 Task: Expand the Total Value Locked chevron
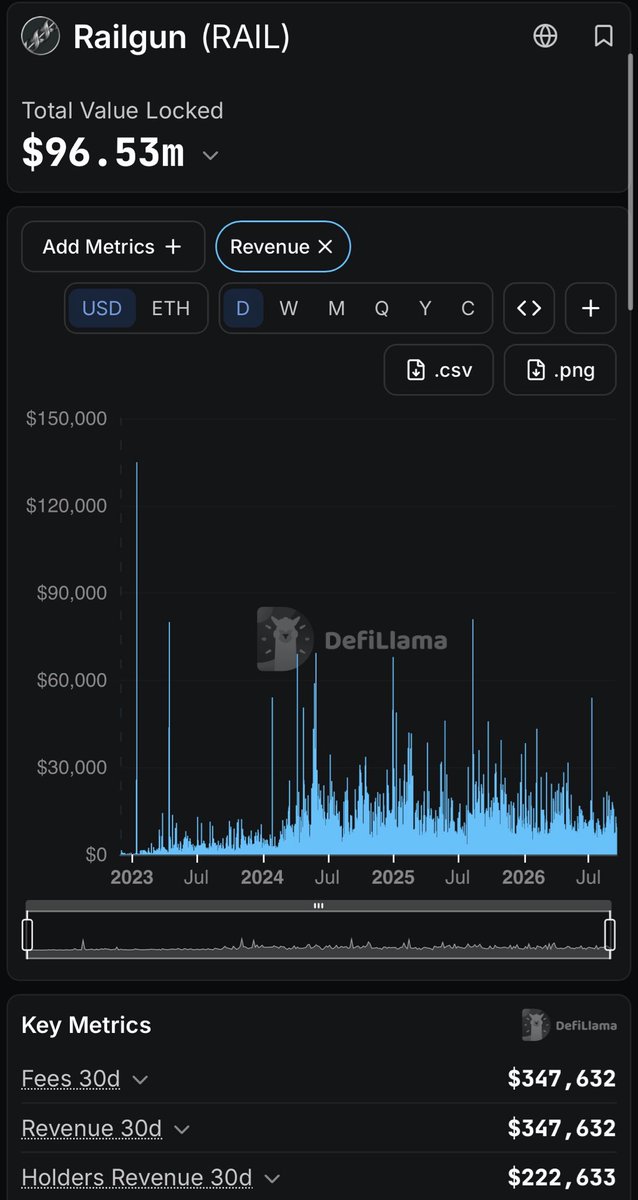[210, 155]
